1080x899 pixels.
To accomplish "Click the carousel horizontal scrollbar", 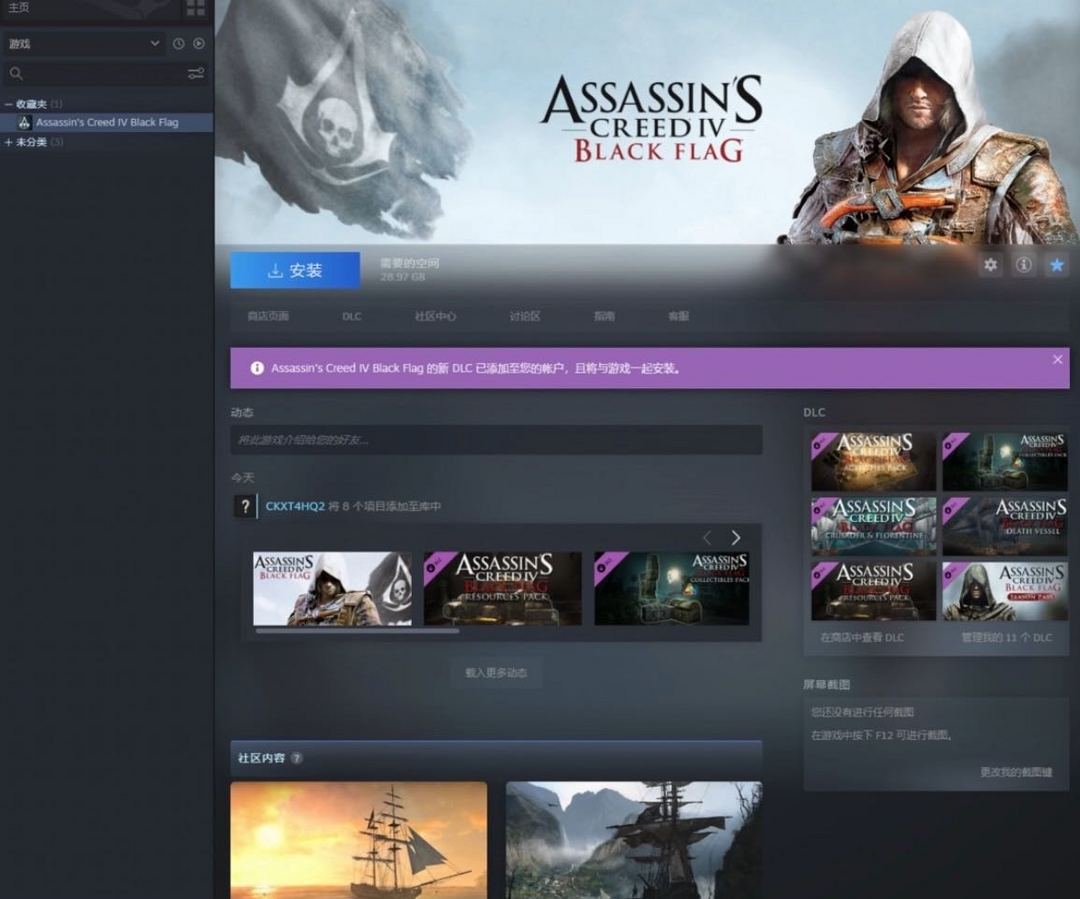I will [357, 630].
